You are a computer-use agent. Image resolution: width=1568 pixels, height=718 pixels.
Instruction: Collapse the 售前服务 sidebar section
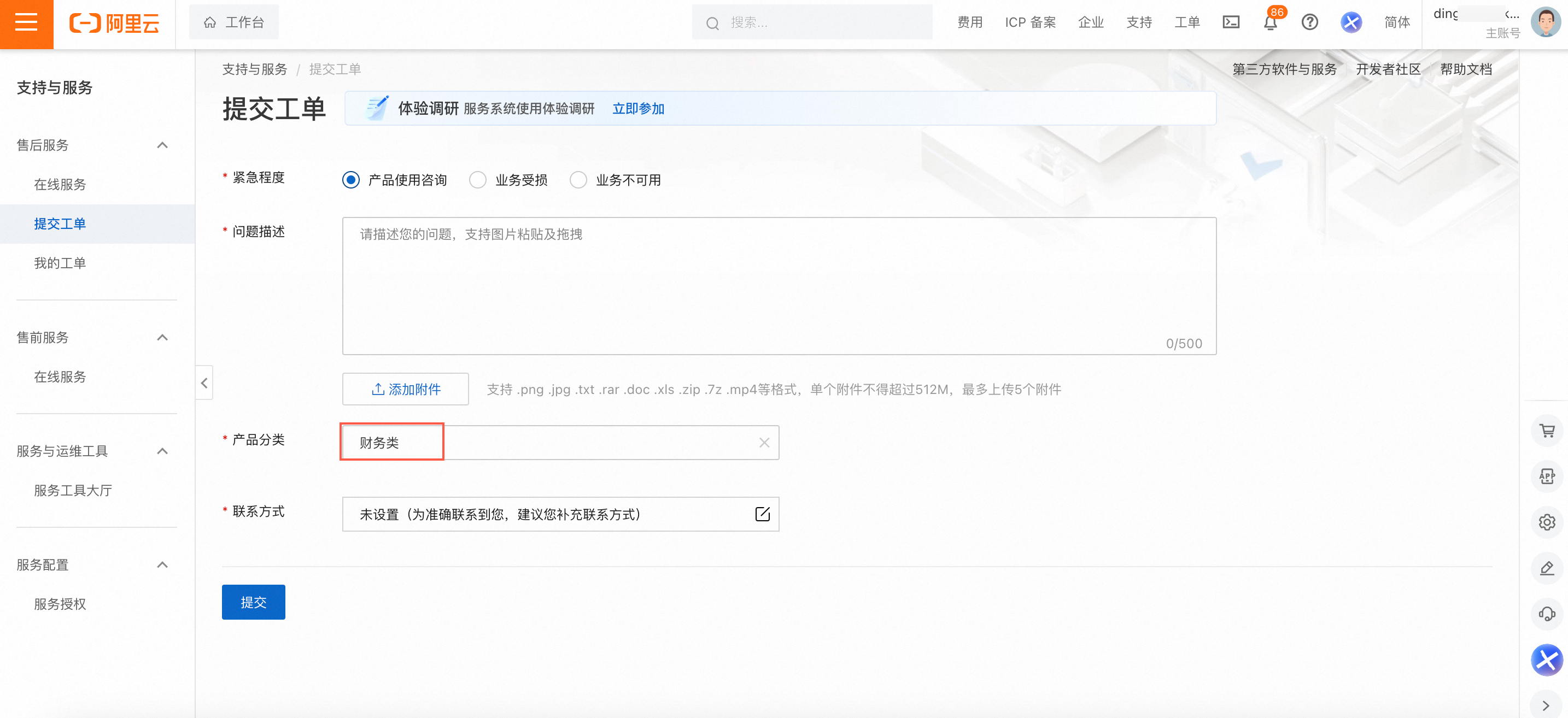pos(162,337)
